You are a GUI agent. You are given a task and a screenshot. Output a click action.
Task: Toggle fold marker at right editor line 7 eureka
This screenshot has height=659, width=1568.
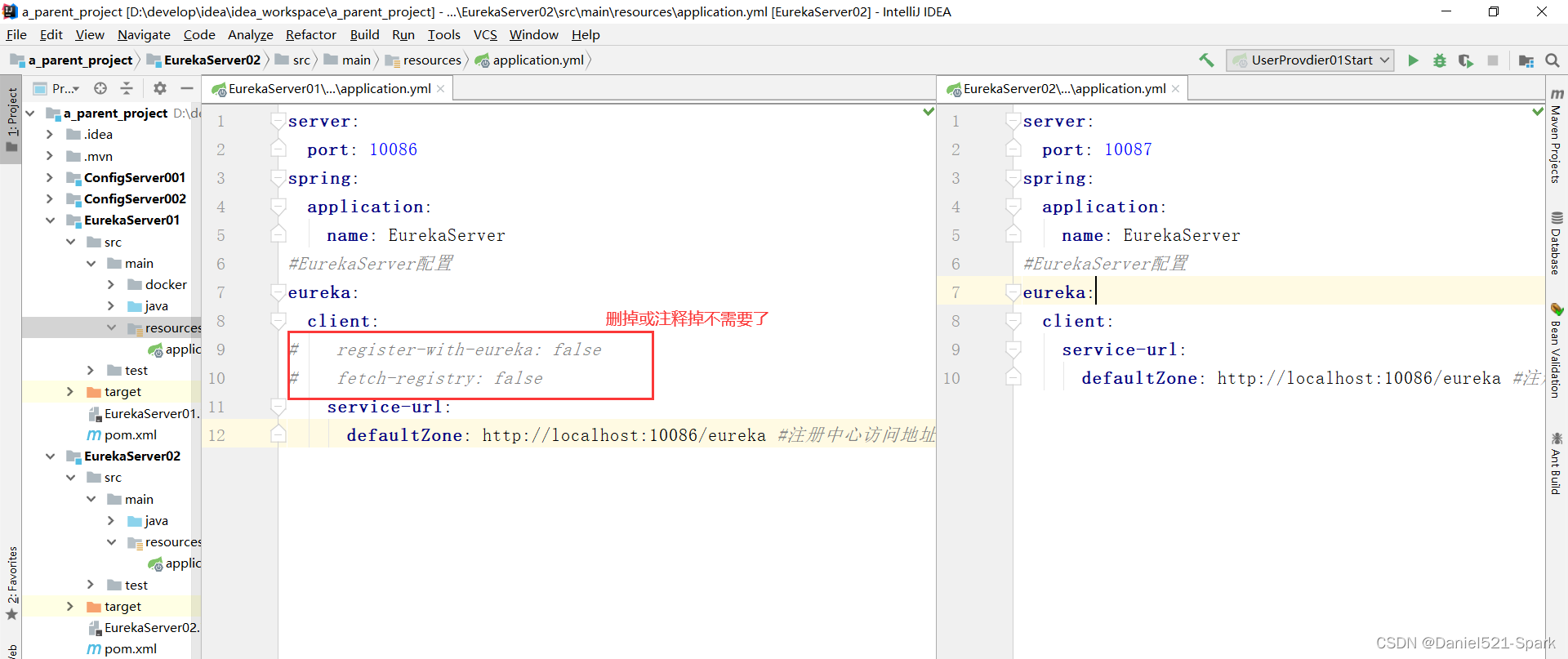[x=1013, y=292]
